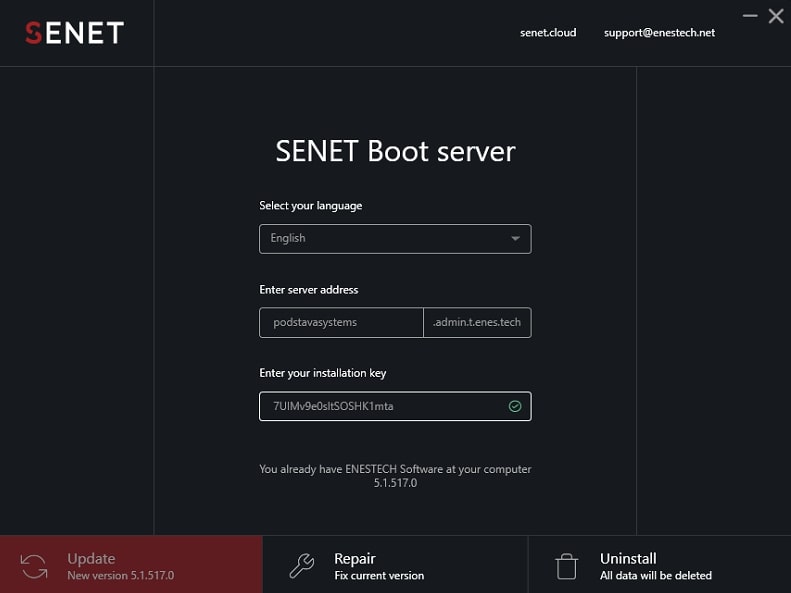Open the English language combo box

(x=395, y=239)
